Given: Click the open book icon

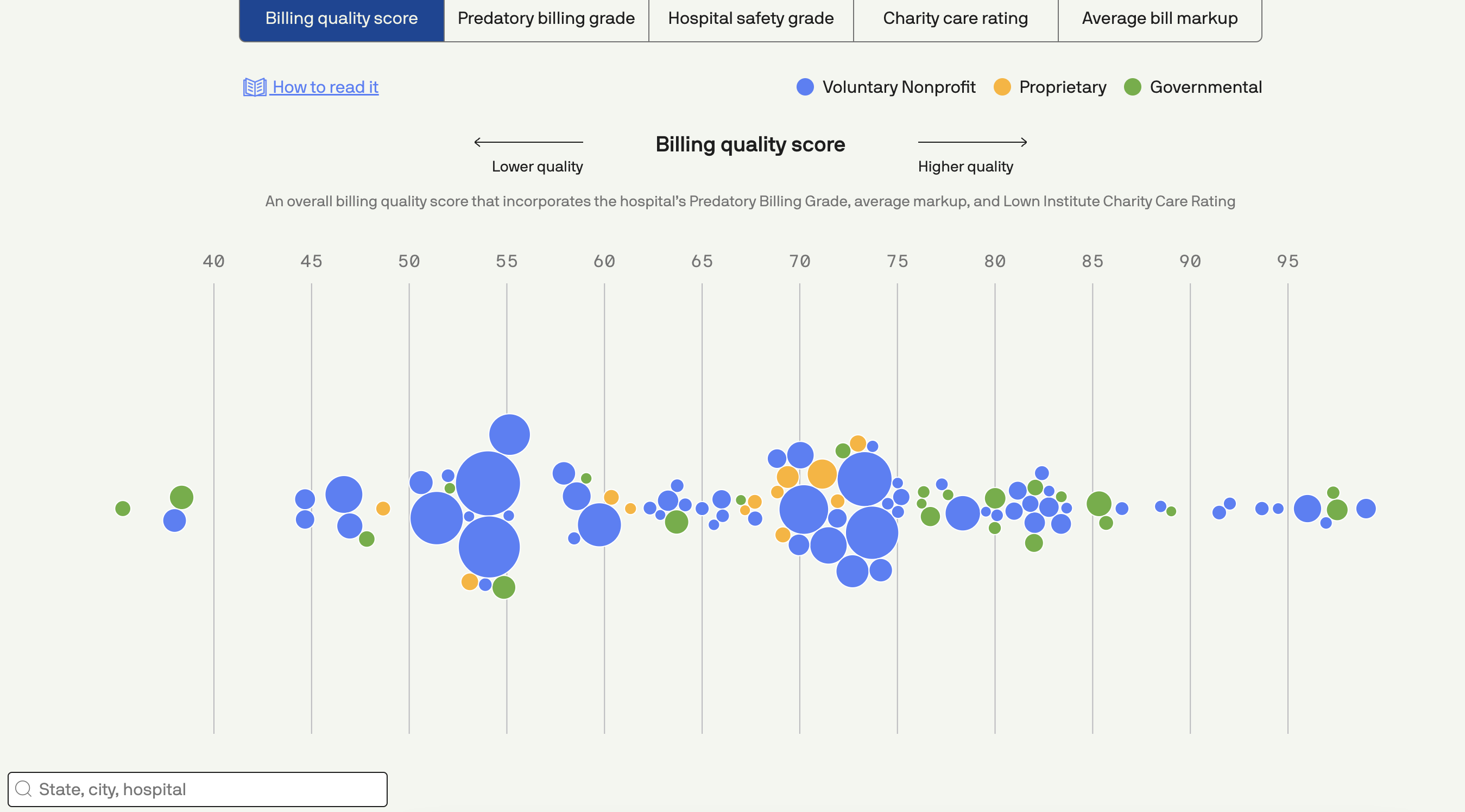Looking at the screenshot, I should tap(254, 87).
